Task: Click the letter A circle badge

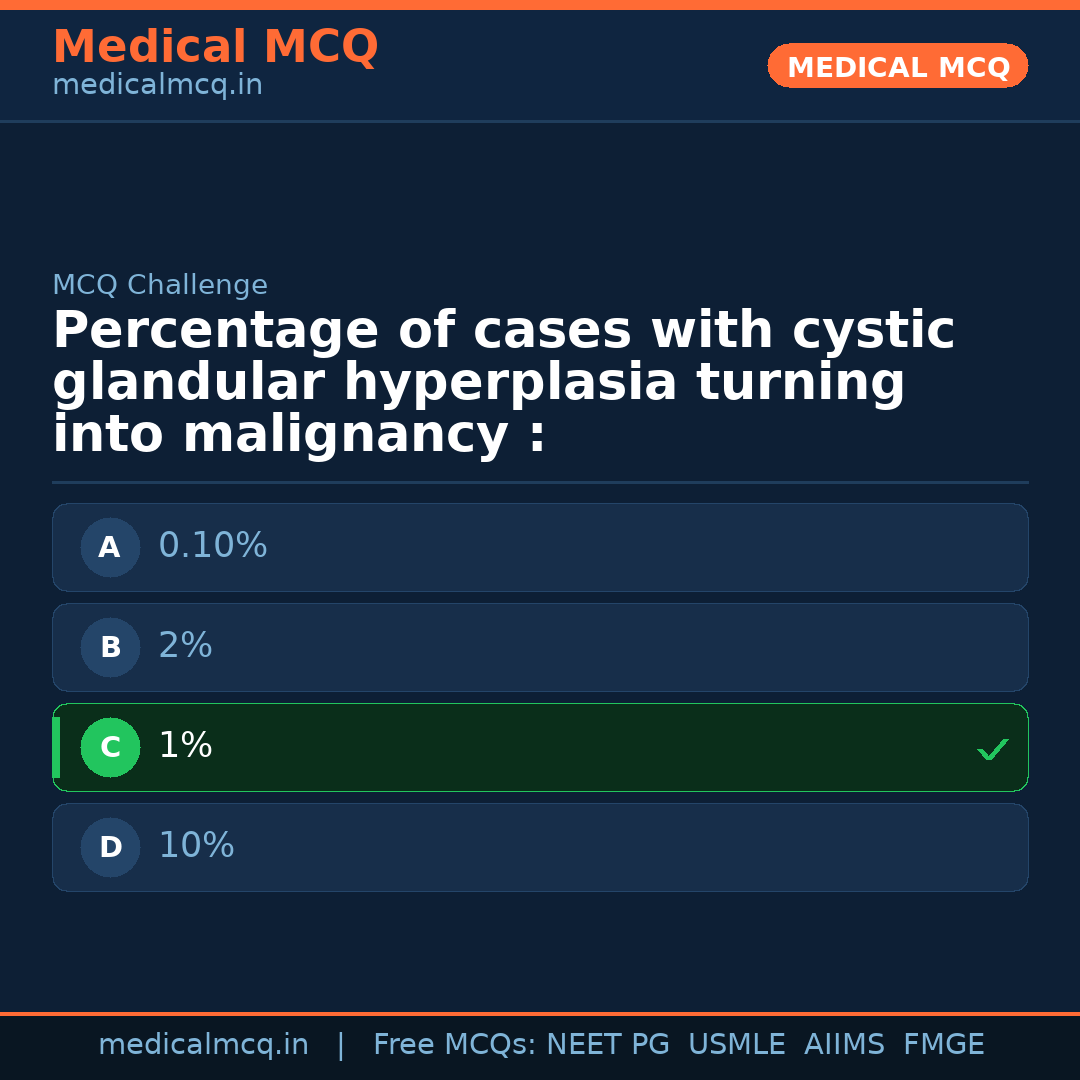Action: 110,547
